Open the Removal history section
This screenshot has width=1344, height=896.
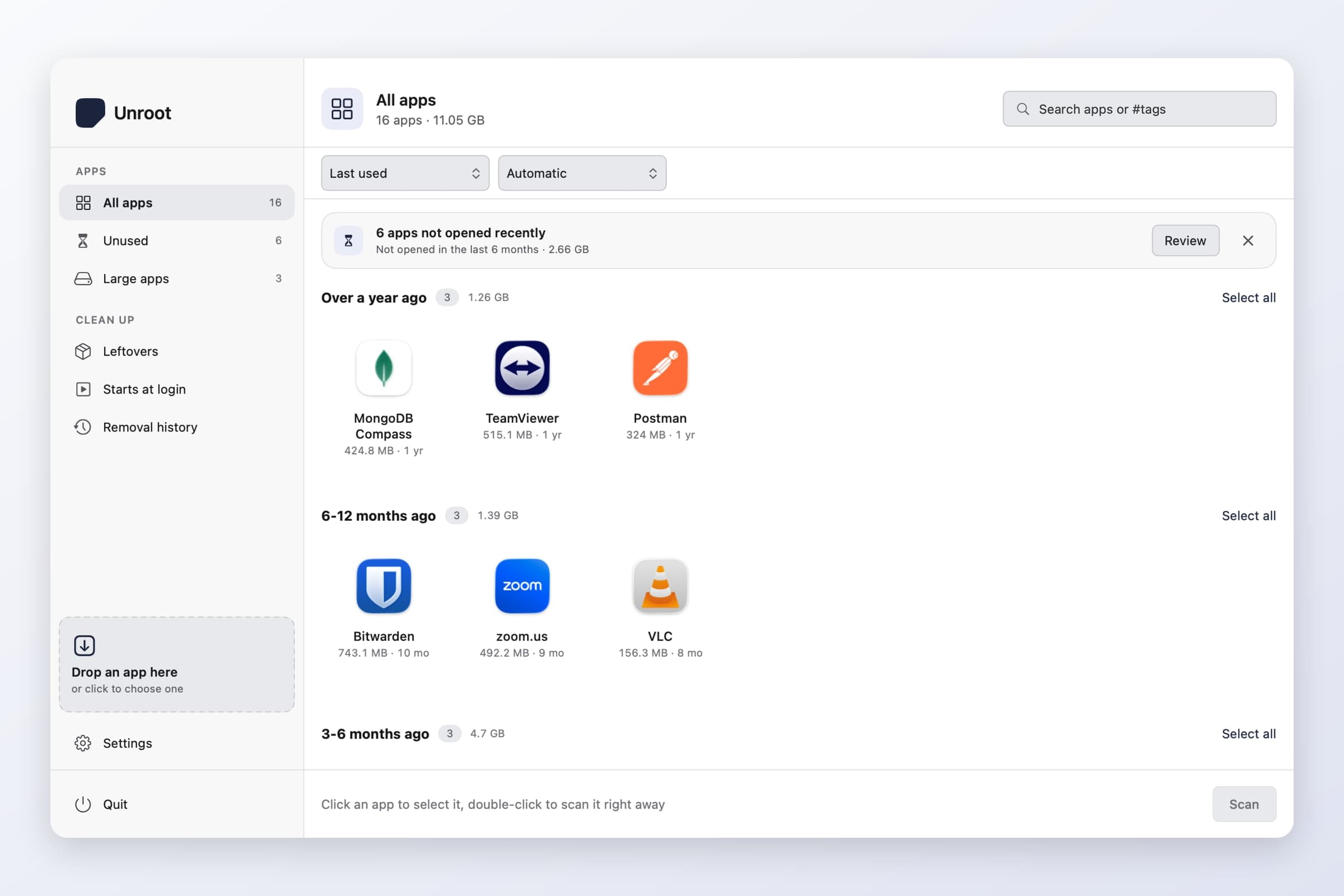click(176, 427)
